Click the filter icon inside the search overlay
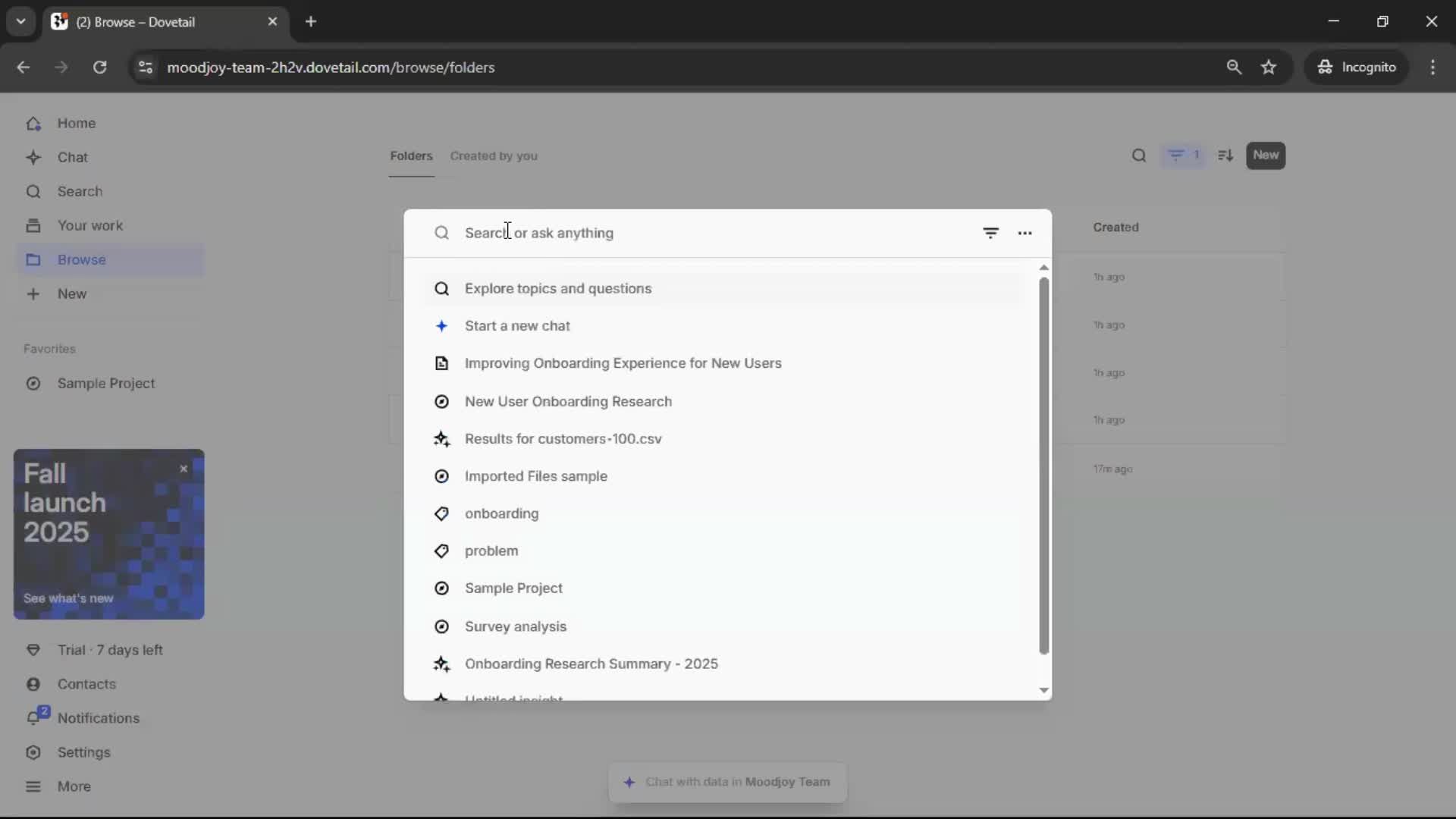 coord(991,233)
